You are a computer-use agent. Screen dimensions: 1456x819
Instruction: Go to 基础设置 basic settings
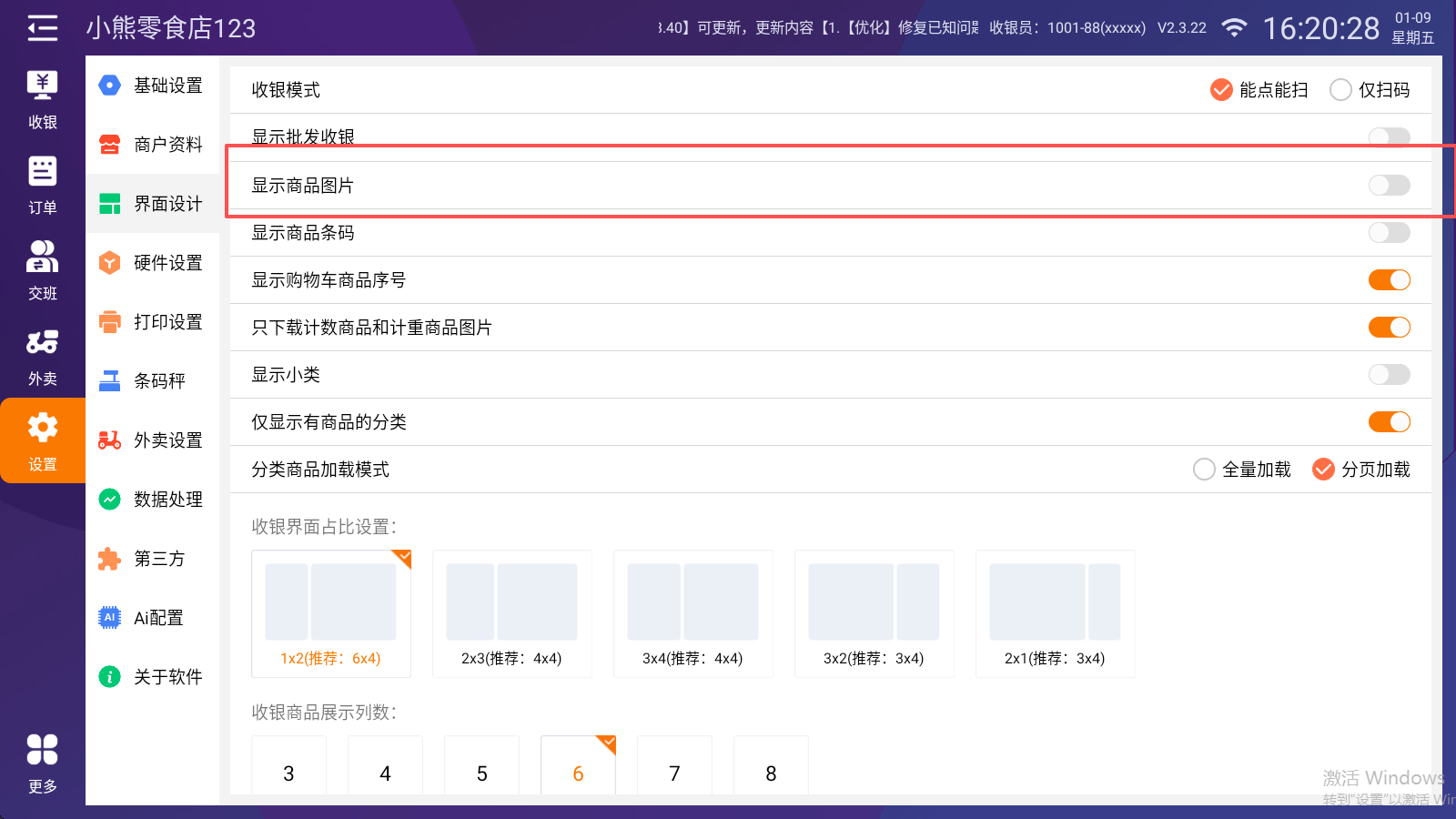[152, 86]
